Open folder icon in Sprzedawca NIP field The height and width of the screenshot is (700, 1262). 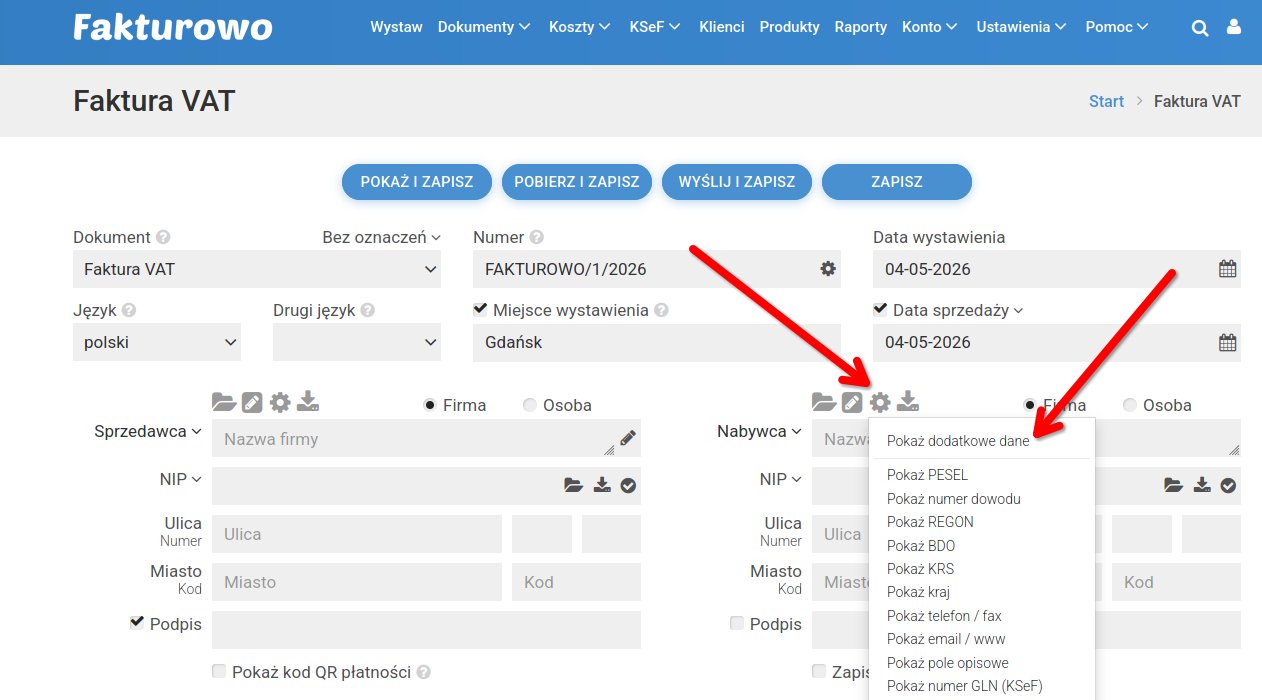pyautogui.click(x=573, y=485)
